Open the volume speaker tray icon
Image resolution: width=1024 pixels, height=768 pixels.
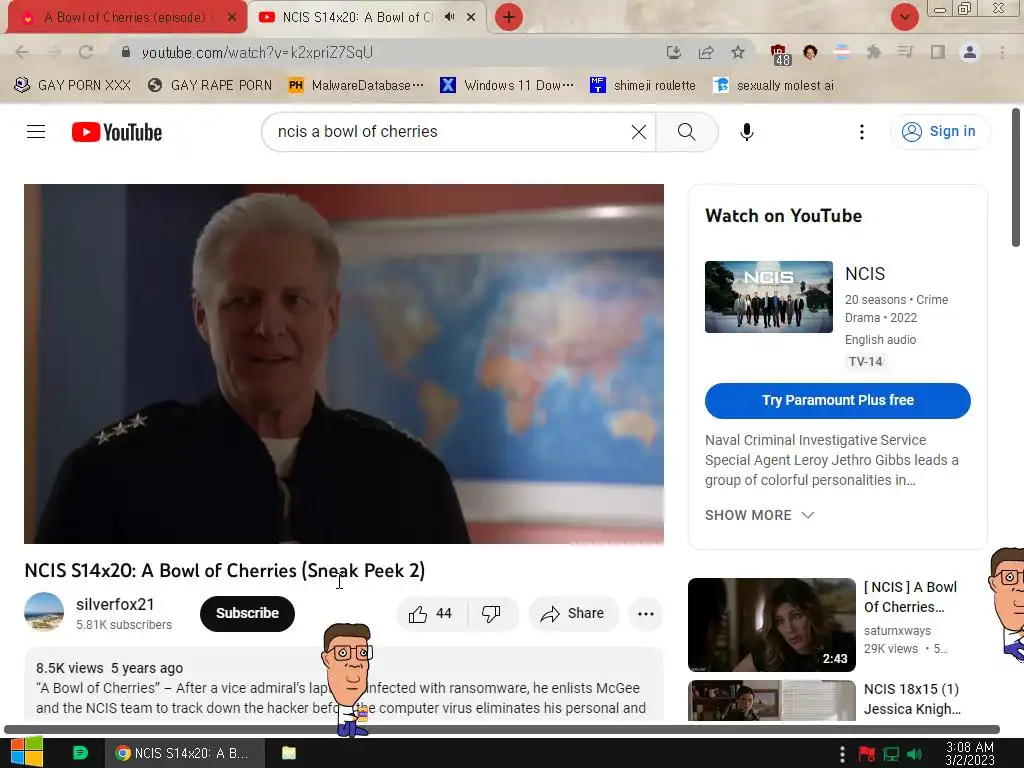click(x=914, y=754)
